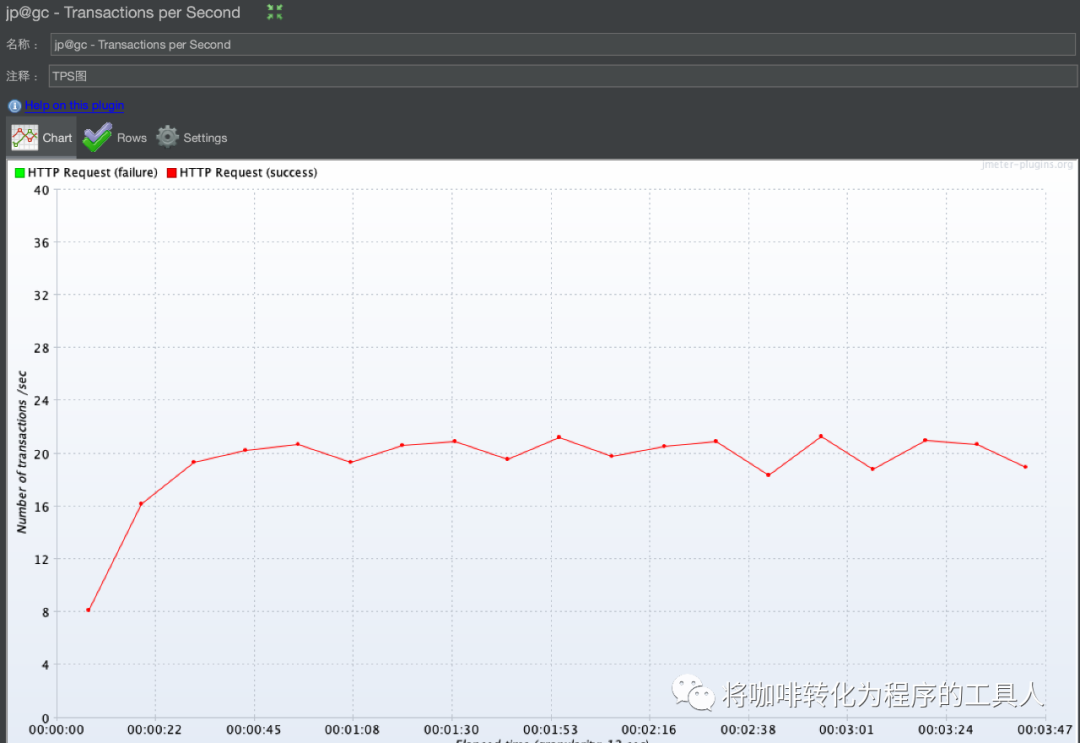Screen dimensions: 1080x743
Task: Click the green checkmark icon on the Rows tab
Action: (x=97, y=137)
